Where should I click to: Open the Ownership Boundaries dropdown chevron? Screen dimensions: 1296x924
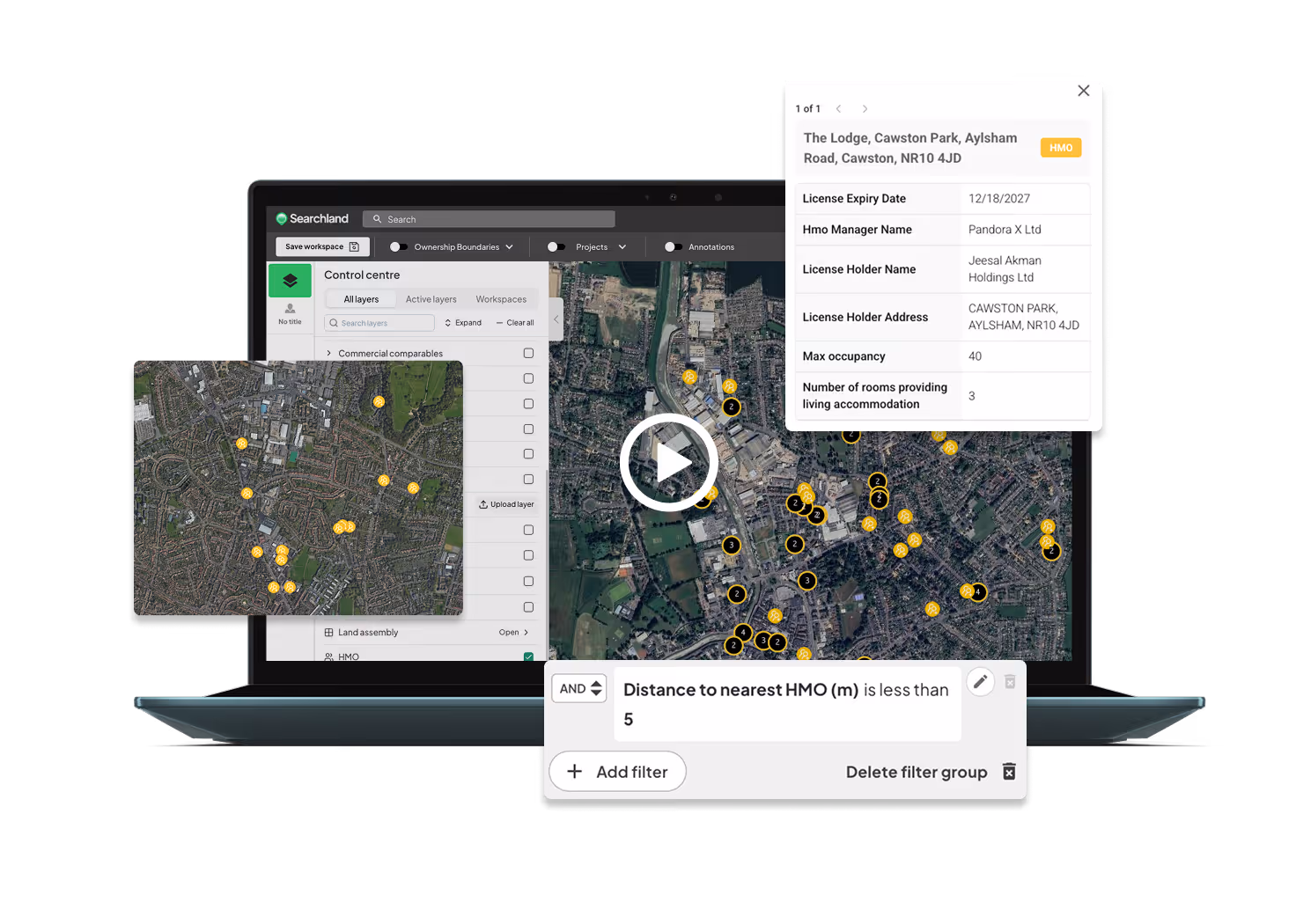click(509, 246)
